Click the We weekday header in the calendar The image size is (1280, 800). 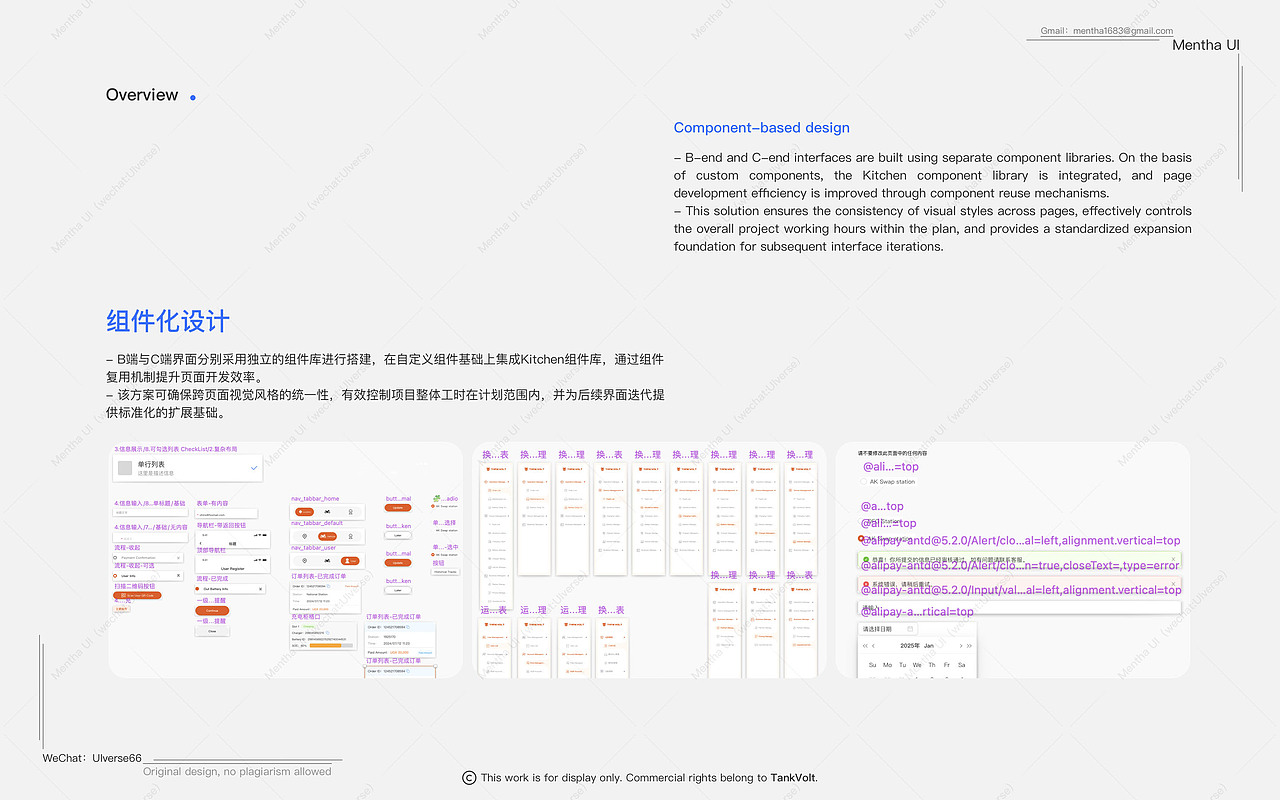[x=917, y=665]
